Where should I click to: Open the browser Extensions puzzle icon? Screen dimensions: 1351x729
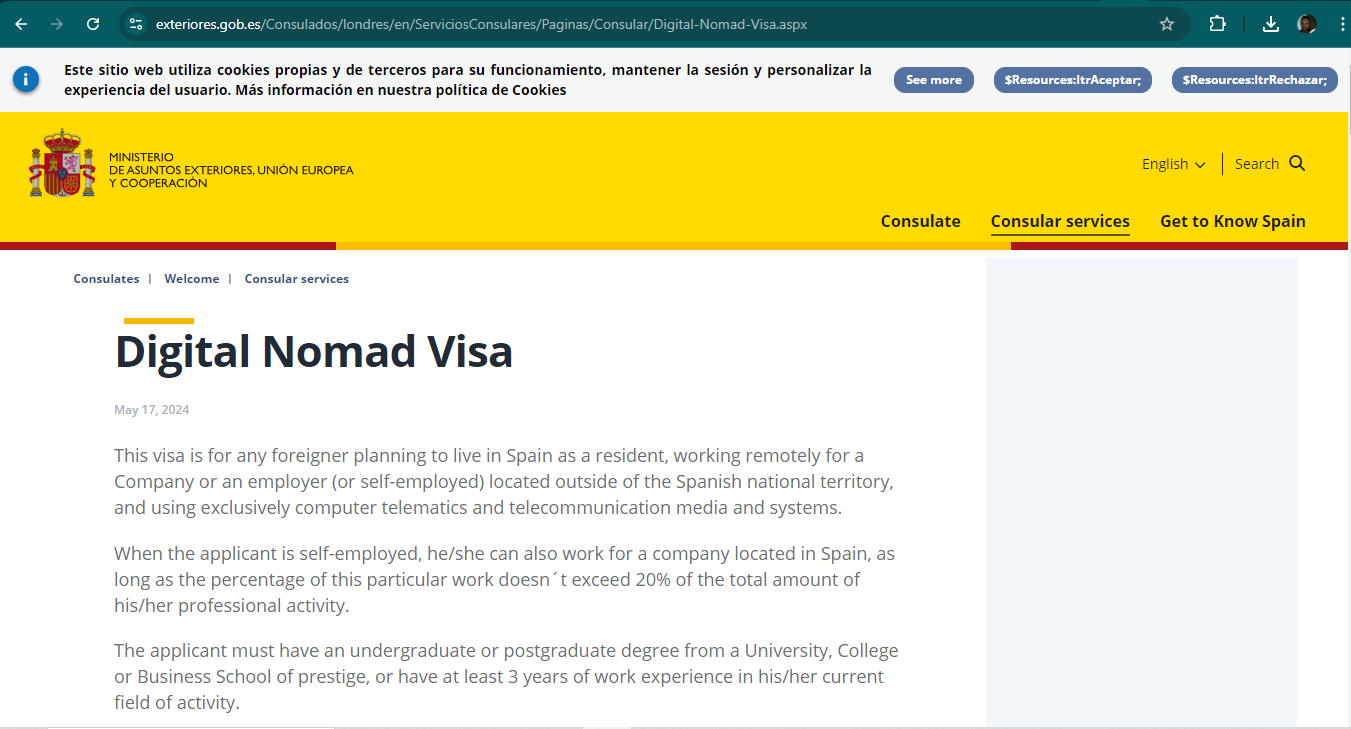1218,24
